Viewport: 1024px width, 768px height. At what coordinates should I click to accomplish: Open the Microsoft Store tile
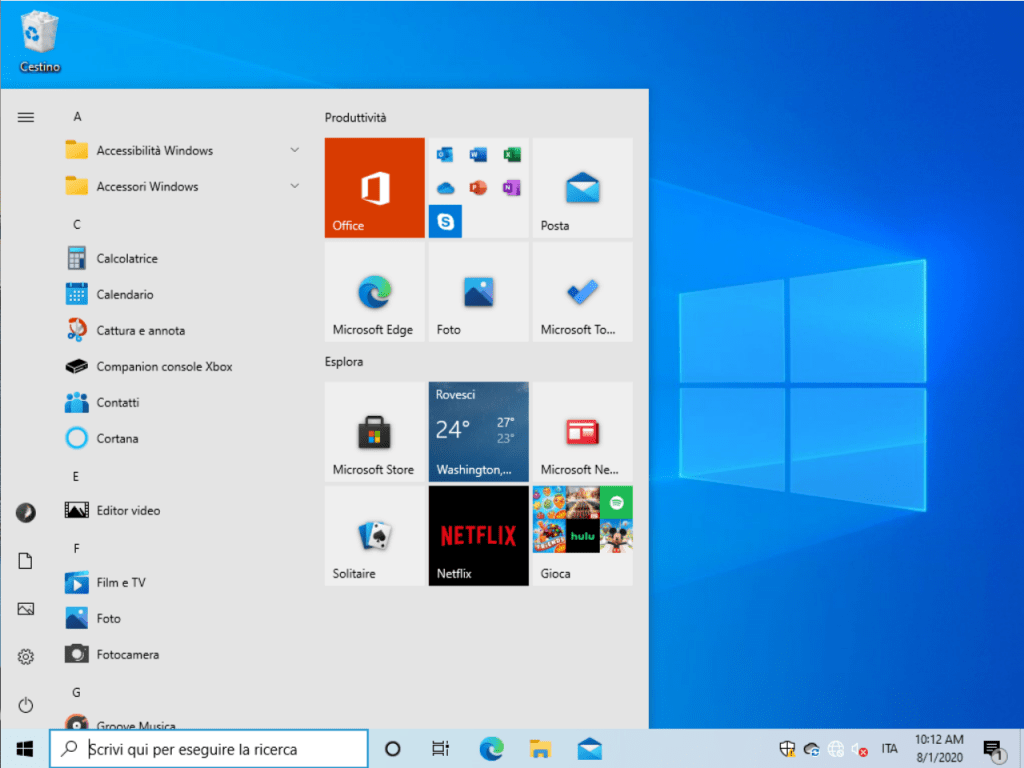tap(374, 432)
